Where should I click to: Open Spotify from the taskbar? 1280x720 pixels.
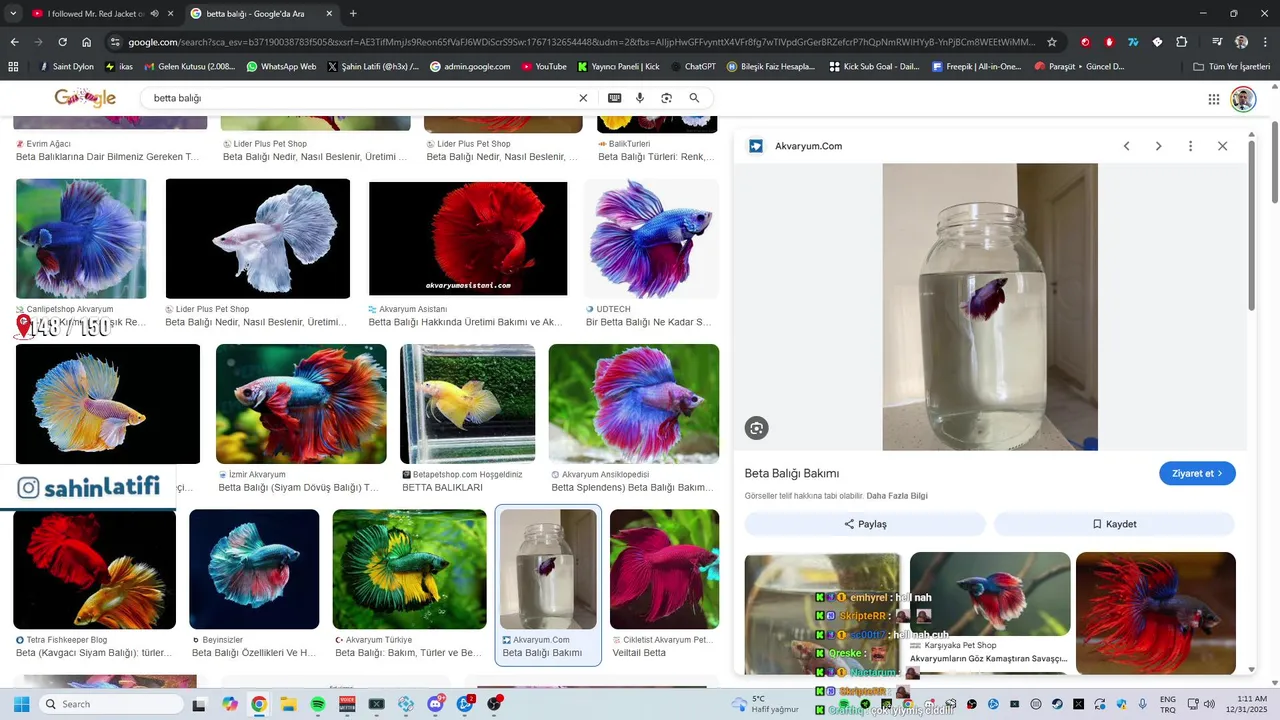pos(318,704)
